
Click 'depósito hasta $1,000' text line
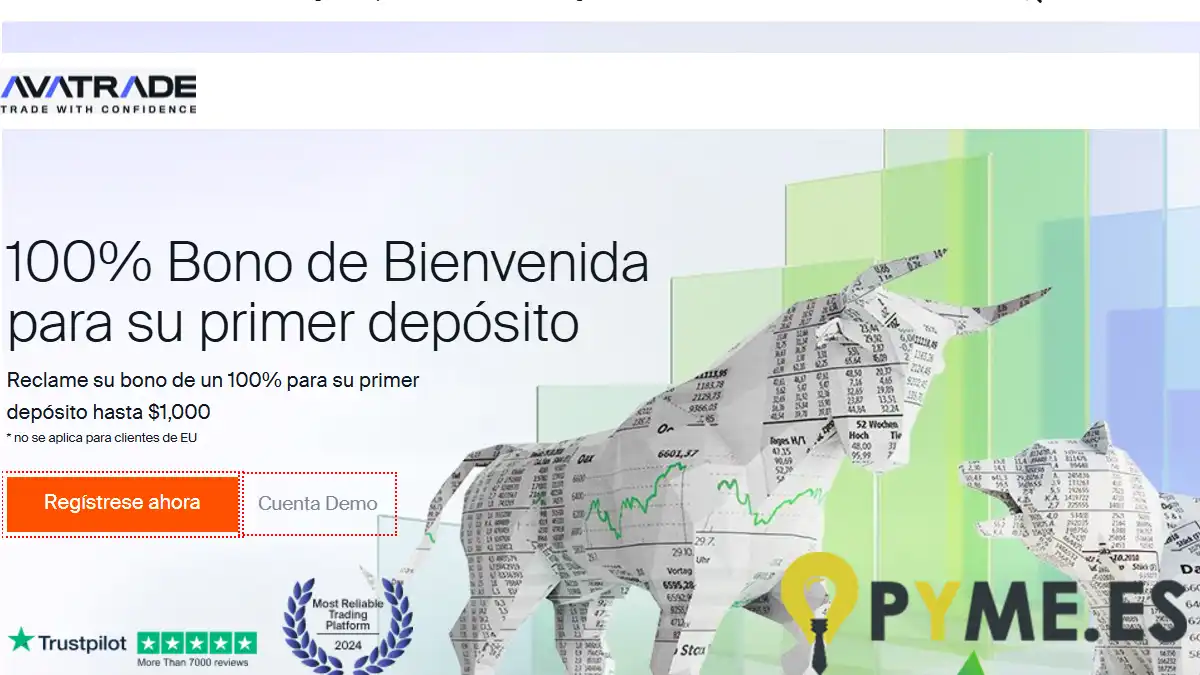pyautogui.click(x=108, y=412)
